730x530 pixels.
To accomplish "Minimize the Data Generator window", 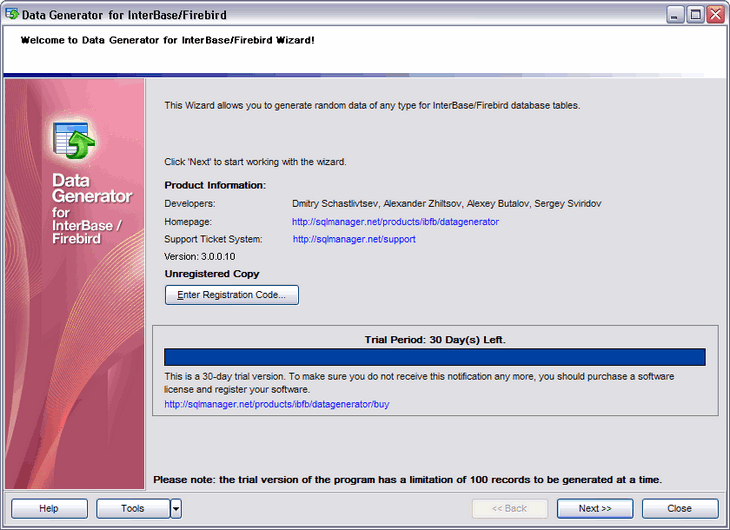I will coord(675,15).
